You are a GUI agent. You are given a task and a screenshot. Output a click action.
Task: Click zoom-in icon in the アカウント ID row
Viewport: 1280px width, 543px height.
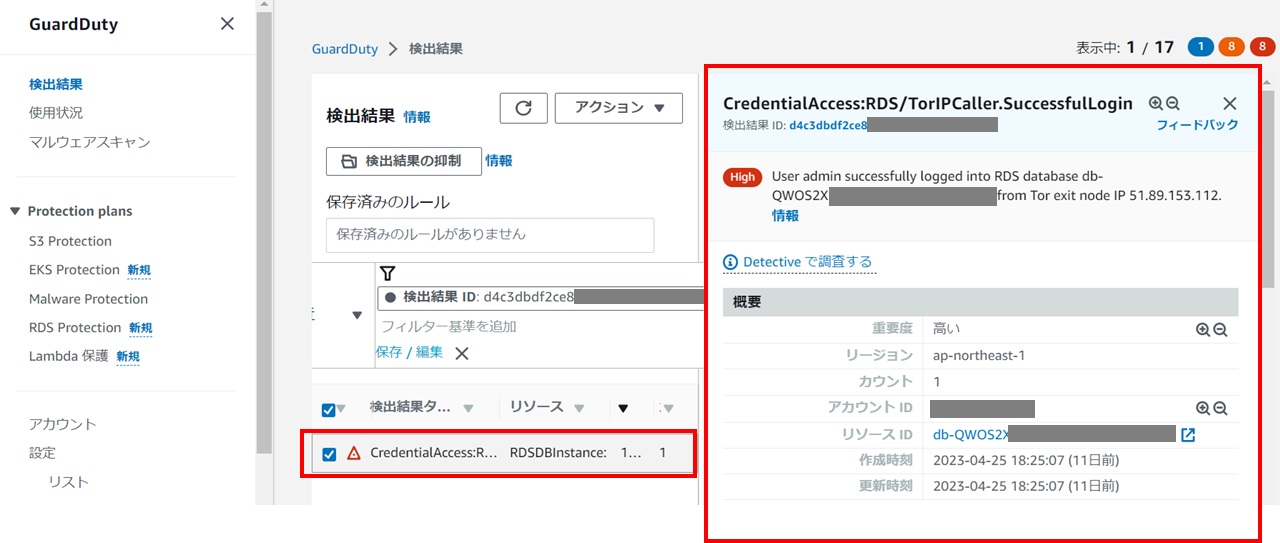coord(1203,408)
